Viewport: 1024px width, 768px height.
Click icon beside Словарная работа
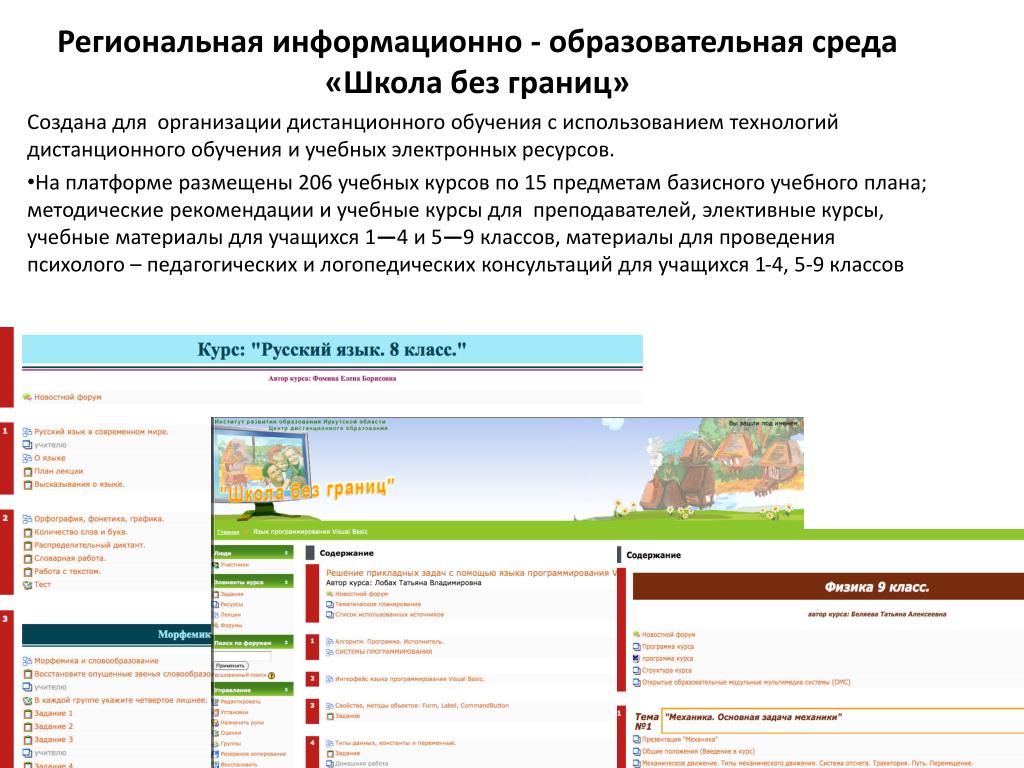27,558
